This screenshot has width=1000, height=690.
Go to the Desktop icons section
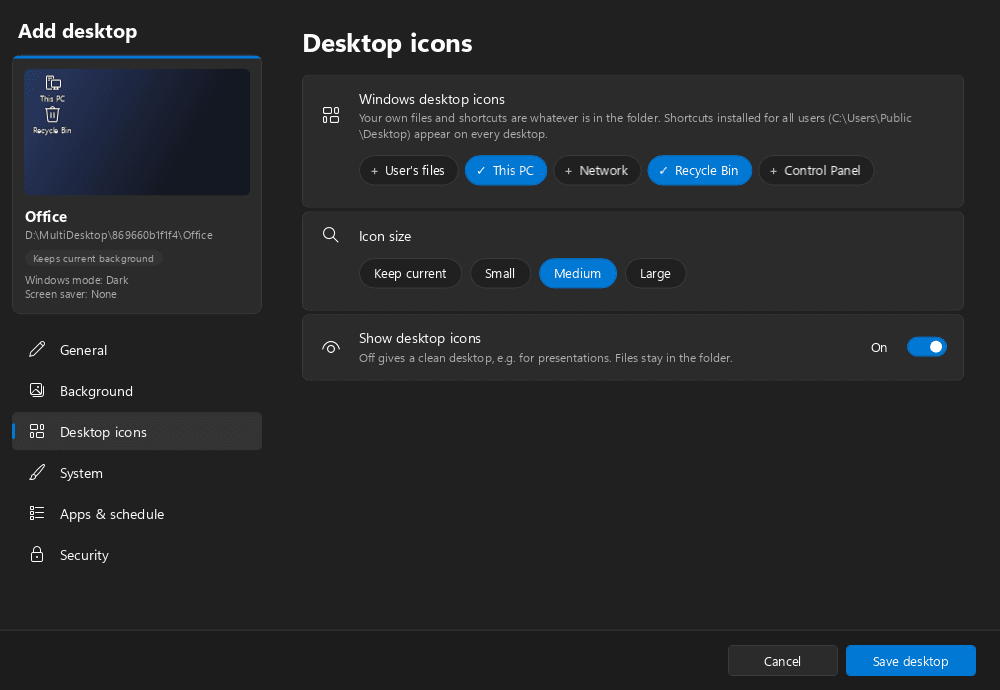pos(137,432)
